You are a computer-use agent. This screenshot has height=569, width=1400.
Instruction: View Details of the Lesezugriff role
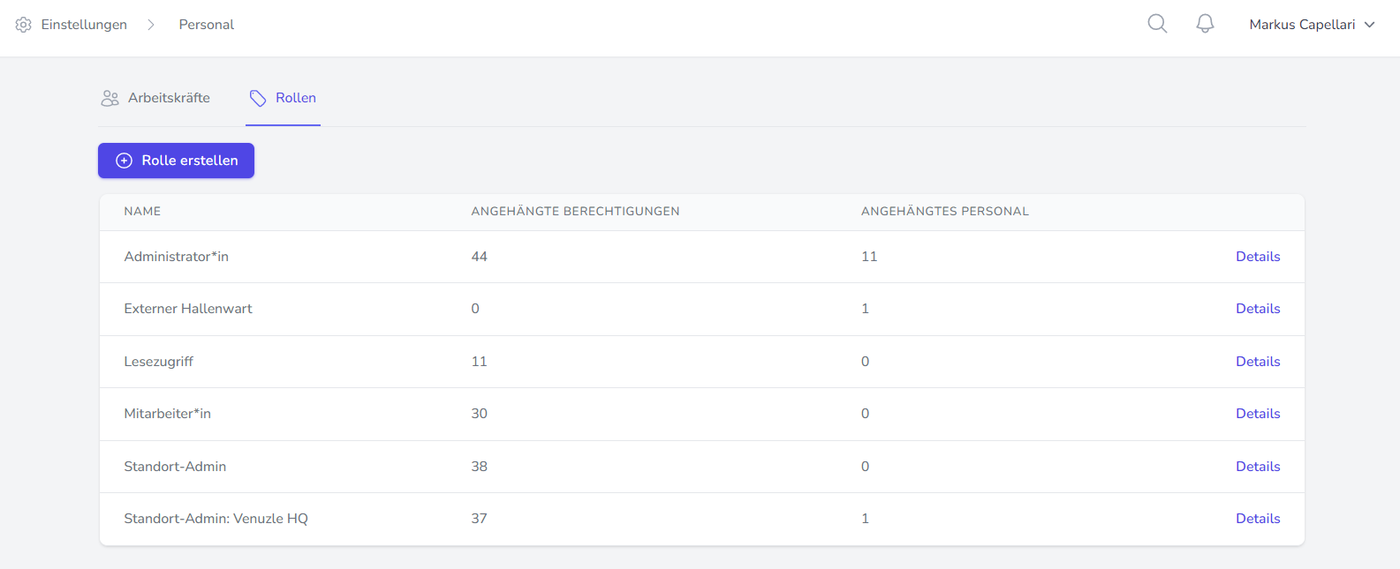tap(1257, 362)
